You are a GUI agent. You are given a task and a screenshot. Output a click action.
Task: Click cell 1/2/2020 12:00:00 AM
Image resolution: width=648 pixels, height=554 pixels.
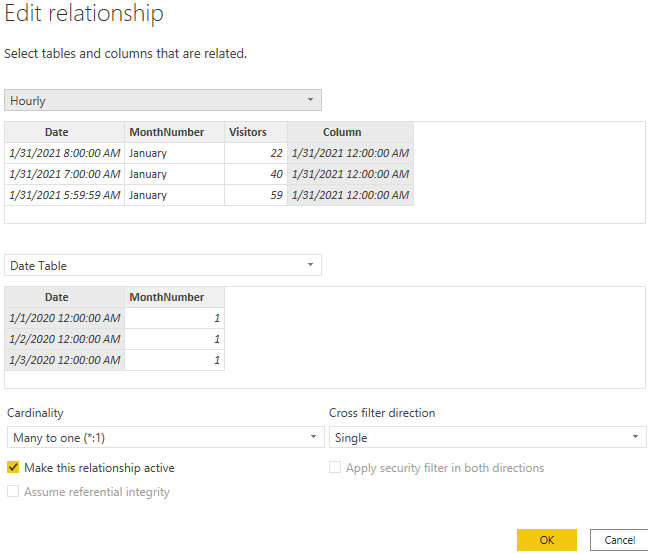click(64, 339)
